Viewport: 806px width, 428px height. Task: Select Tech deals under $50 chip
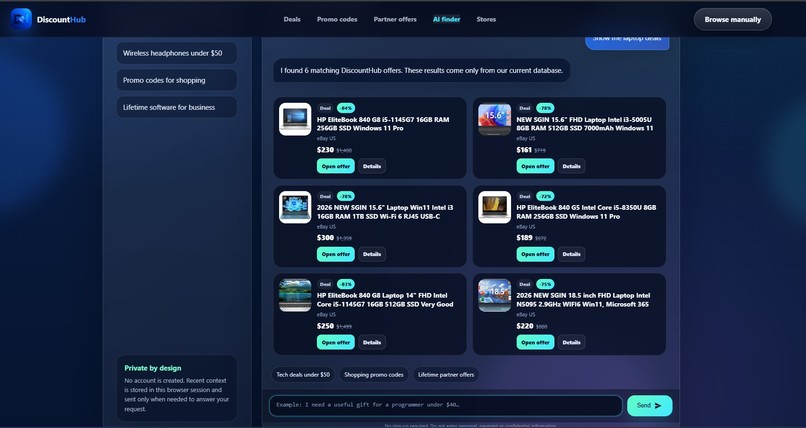[x=303, y=375]
